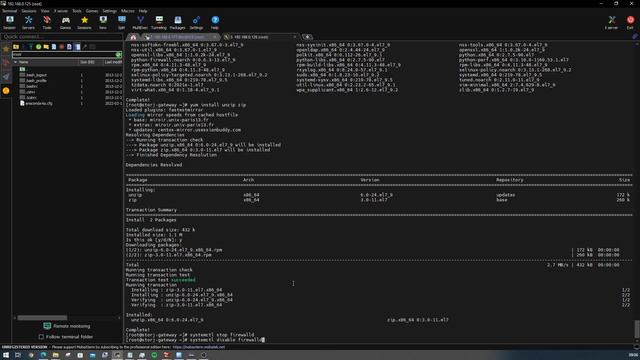Open the Settings menu
The width and height of the screenshot is (640, 360).
coord(109,11)
